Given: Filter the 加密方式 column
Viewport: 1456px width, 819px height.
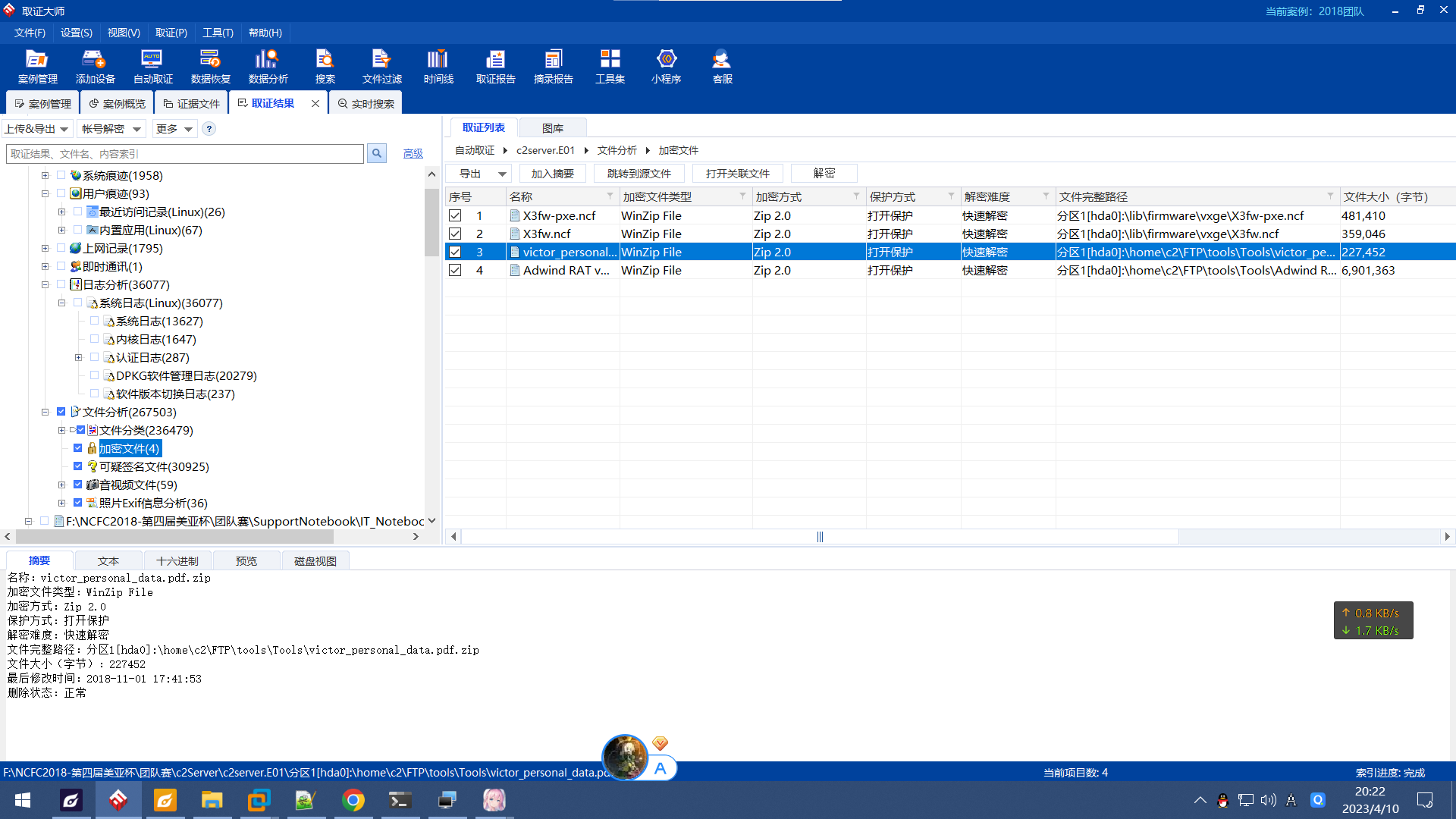Looking at the screenshot, I should [856, 196].
